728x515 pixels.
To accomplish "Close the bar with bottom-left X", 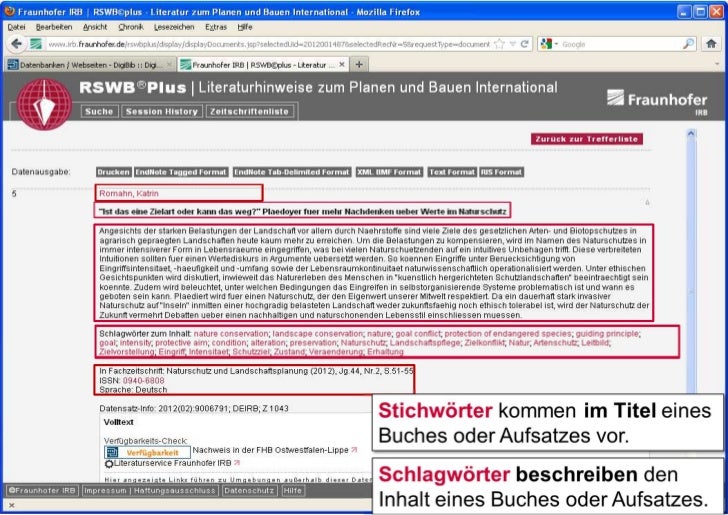I will pyautogui.click(x=12, y=505).
